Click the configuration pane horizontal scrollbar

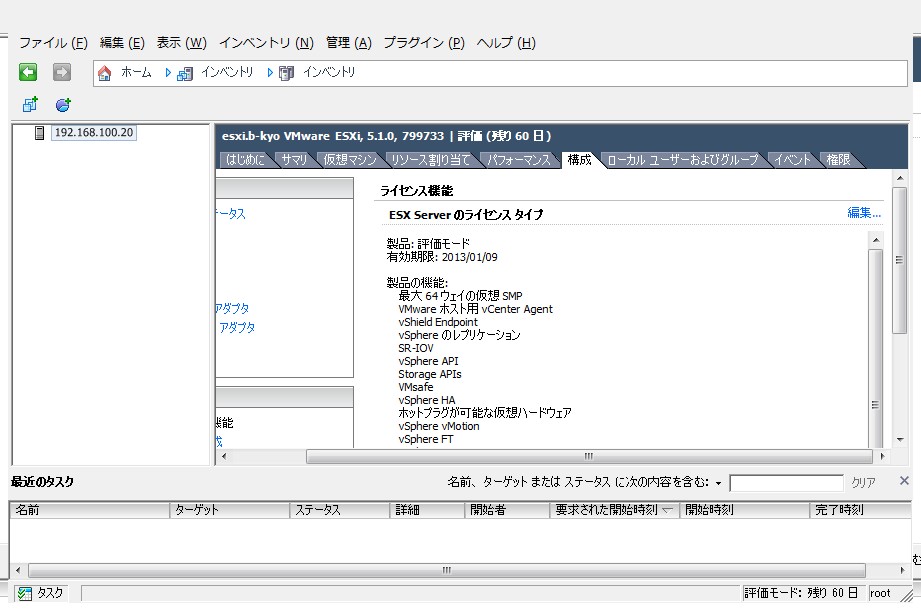pyautogui.click(x=589, y=456)
